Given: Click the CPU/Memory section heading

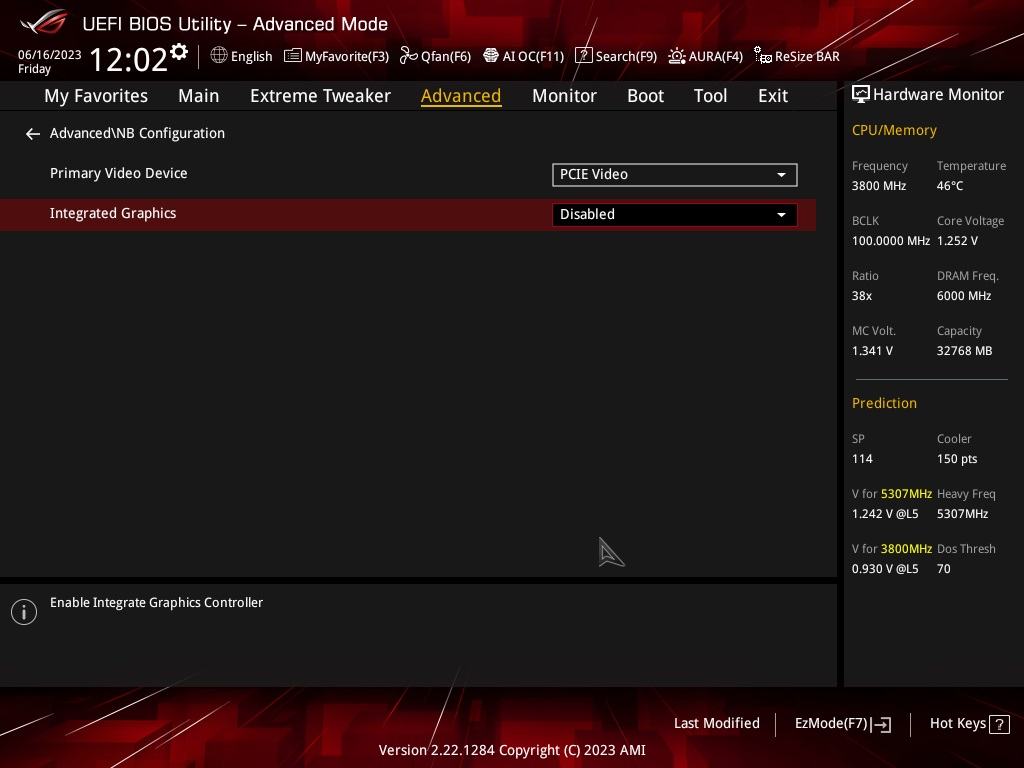Looking at the screenshot, I should [x=894, y=131].
